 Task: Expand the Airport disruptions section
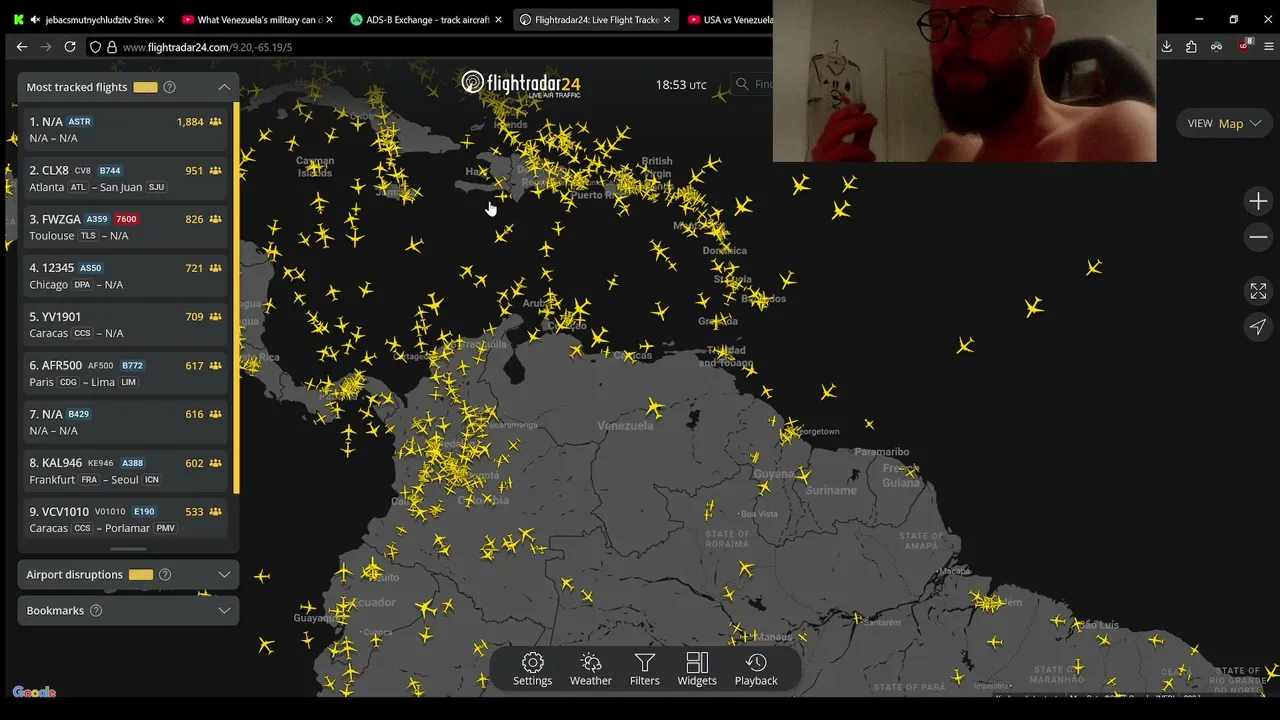[x=224, y=575]
